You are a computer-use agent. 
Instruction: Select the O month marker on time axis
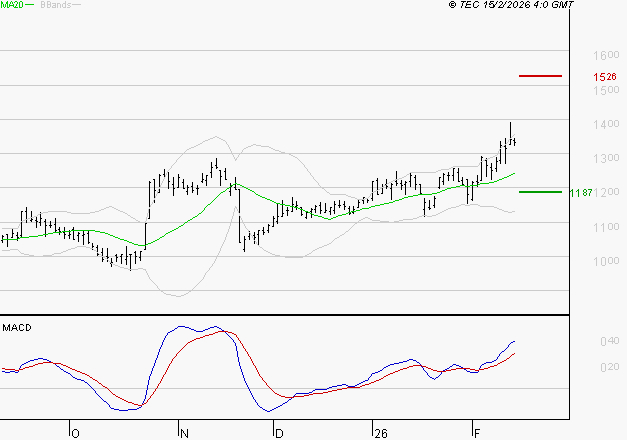[x=74, y=433]
